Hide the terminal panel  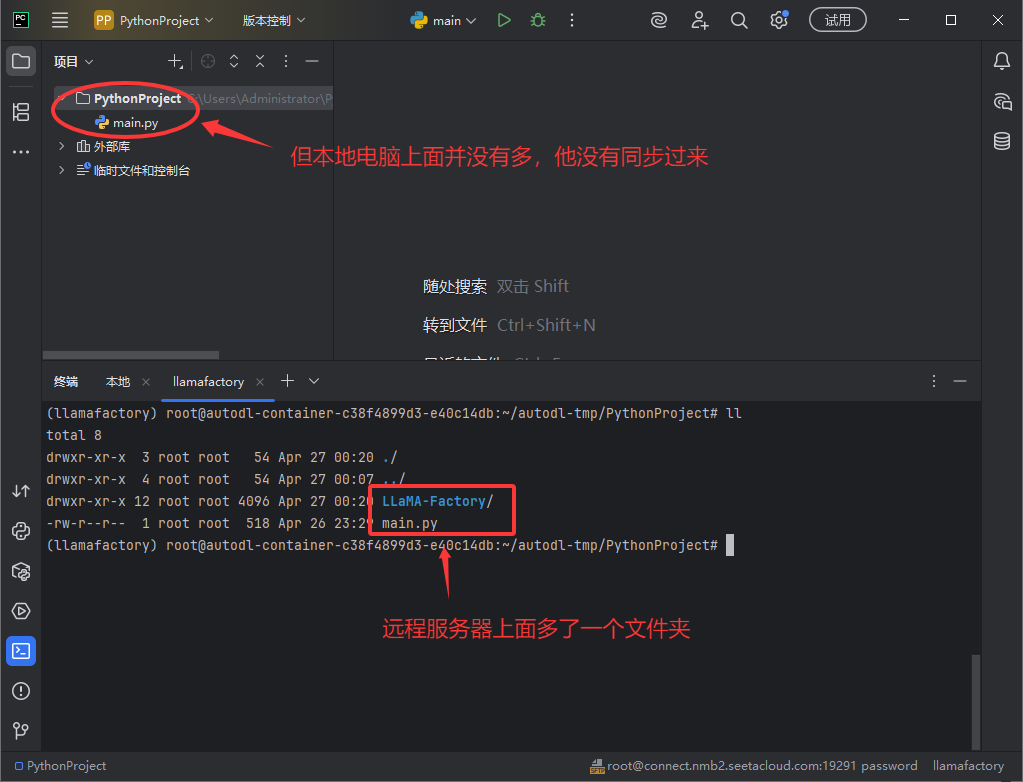coord(960,381)
